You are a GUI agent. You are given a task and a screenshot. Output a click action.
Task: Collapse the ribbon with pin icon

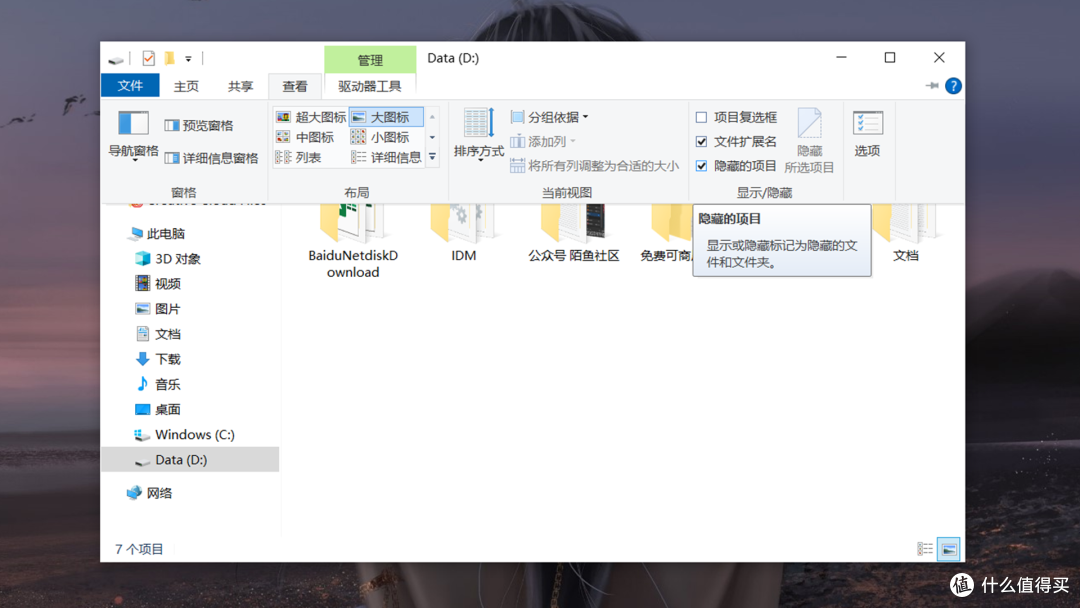[x=932, y=85]
